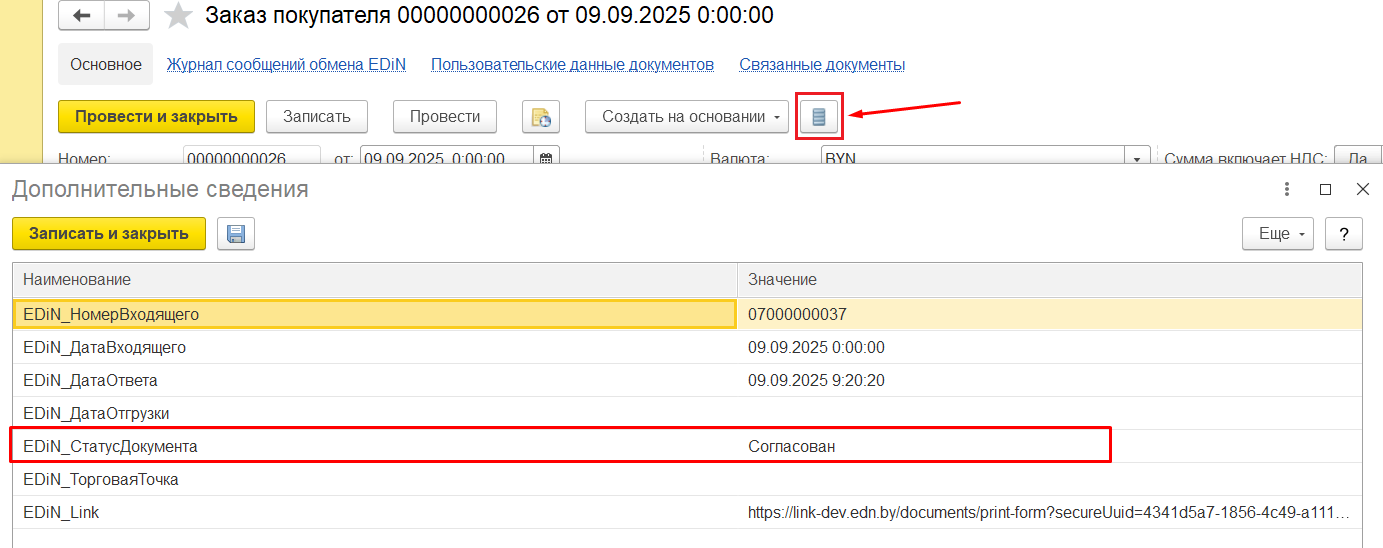Click the document movements report icon
Viewport: 1383px width, 548px height.
(541, 117)
